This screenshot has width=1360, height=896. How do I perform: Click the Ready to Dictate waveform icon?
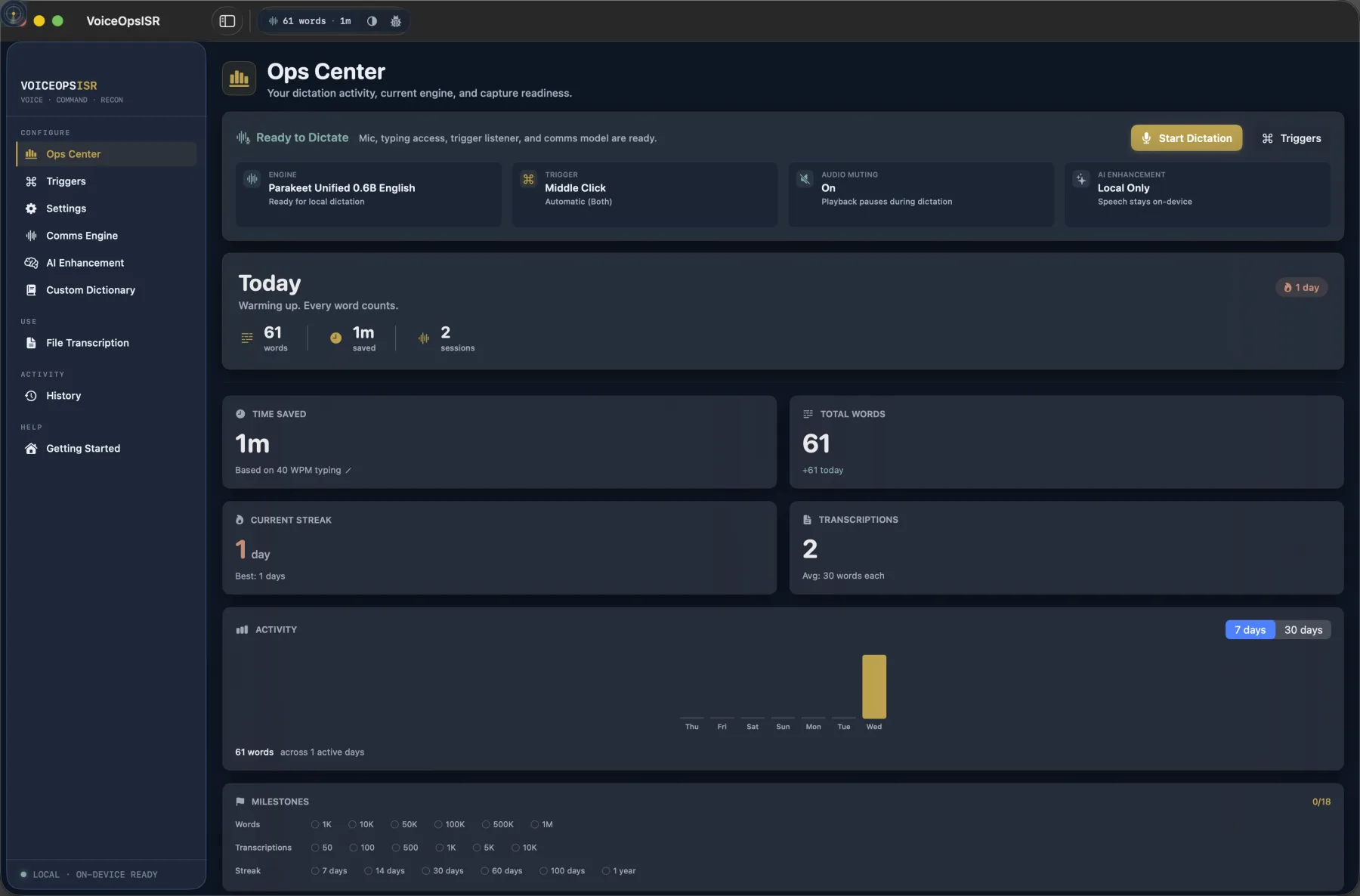point(243,137)
